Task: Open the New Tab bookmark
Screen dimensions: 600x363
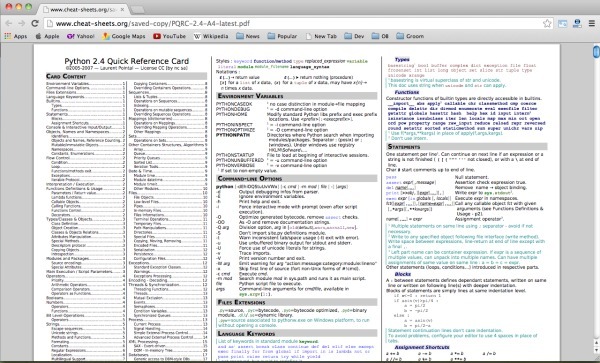Action: (321, 36)
